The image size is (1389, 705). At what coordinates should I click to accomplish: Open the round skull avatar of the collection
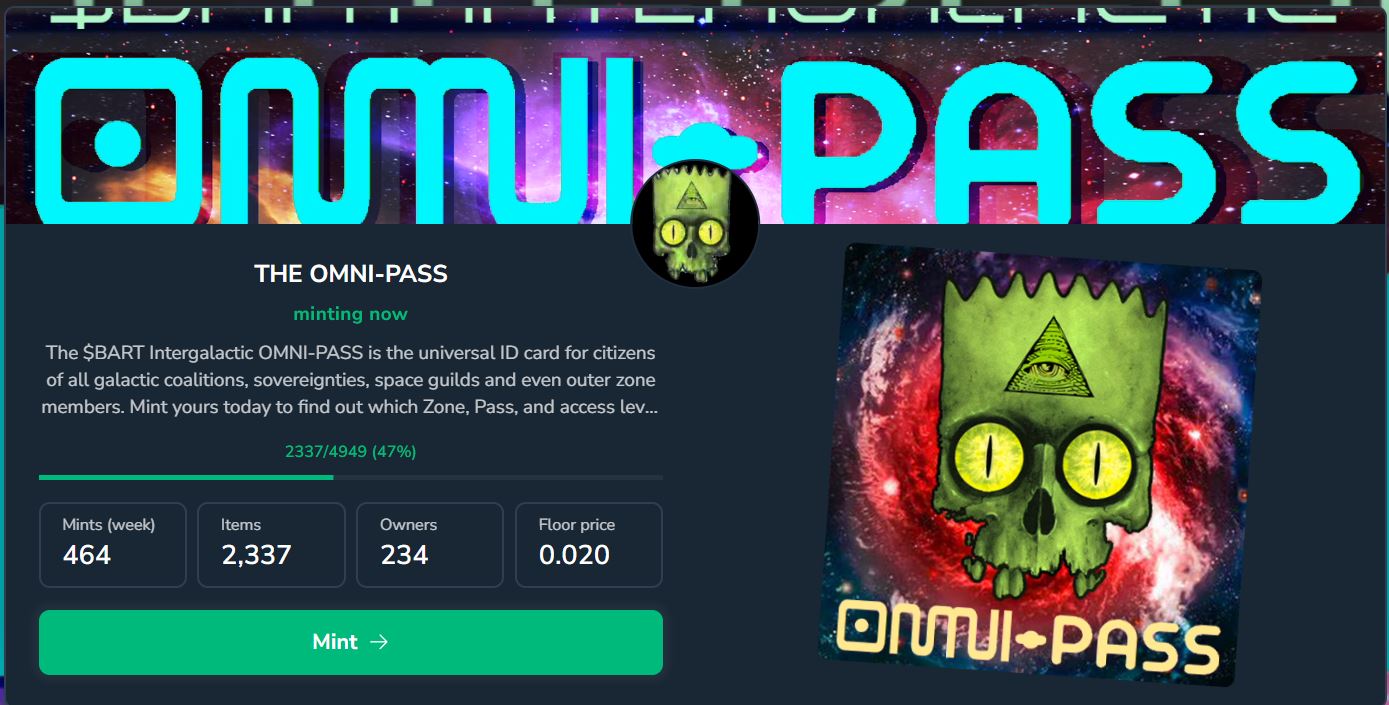pyautogui.click(x=695, y=224)
